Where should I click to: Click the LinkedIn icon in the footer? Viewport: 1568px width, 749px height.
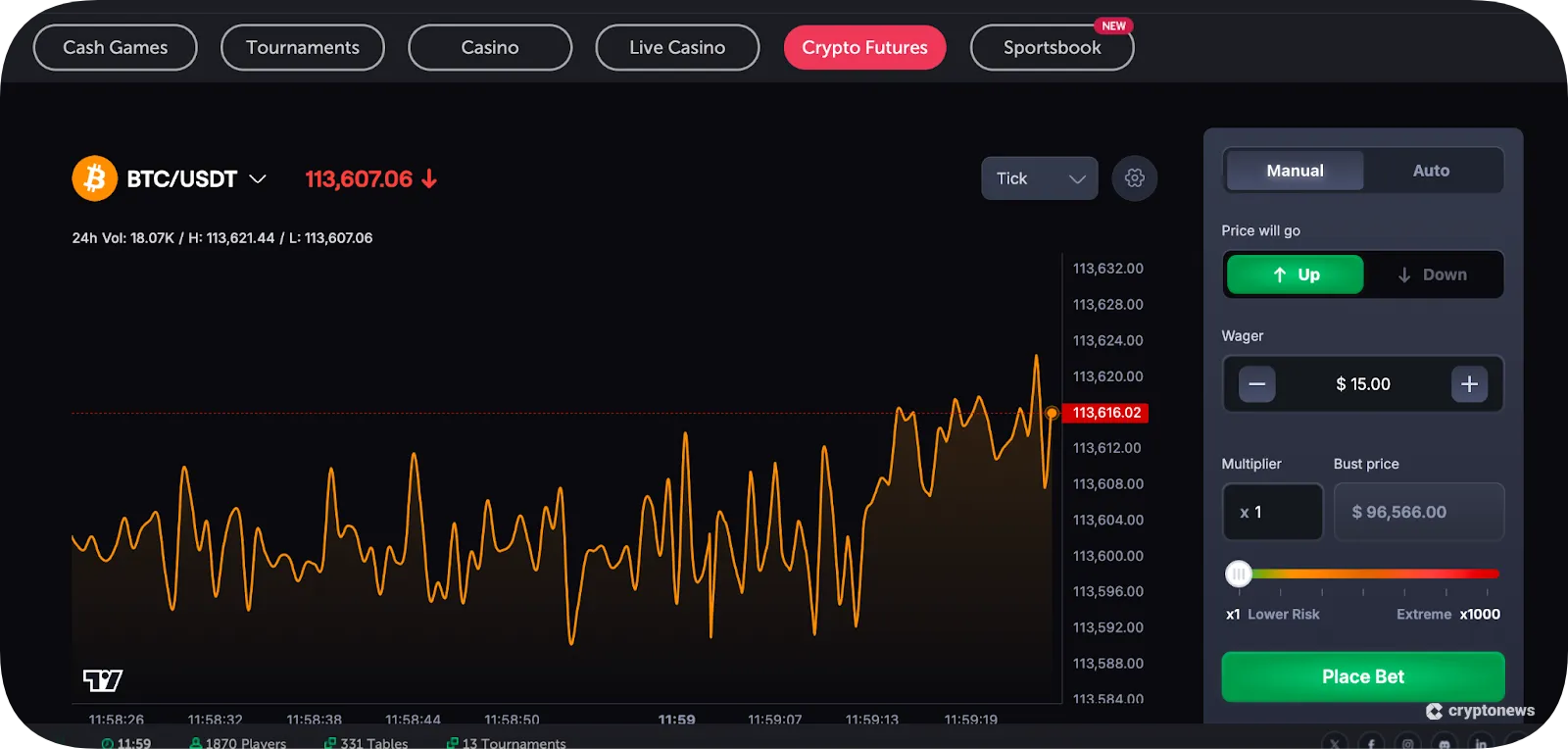tap(1481, 743)
